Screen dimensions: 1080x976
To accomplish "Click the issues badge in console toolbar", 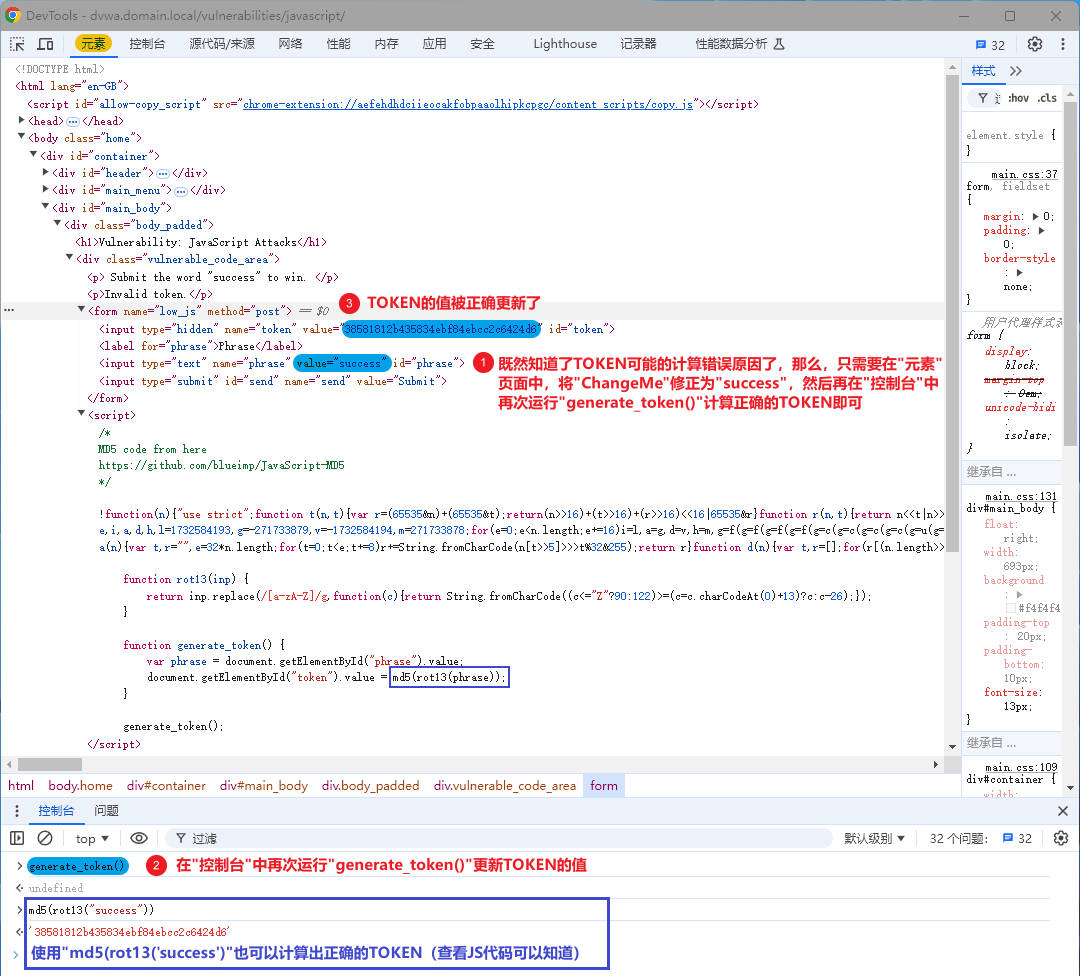I will (x=1017, y=838).
